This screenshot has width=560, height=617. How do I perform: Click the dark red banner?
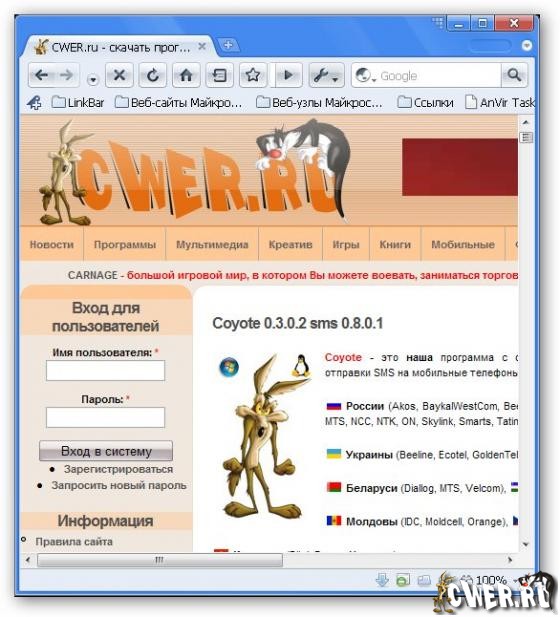pos(460,167)
